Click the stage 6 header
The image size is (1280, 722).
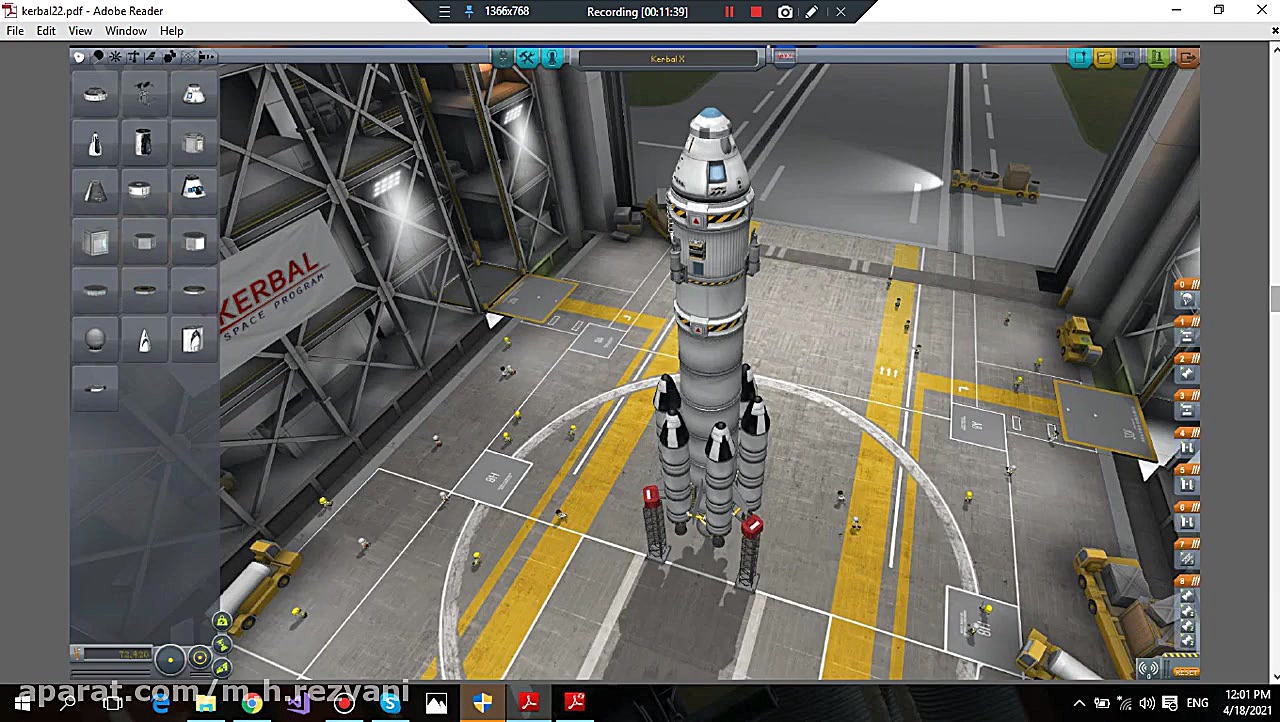pos(1187,507)
